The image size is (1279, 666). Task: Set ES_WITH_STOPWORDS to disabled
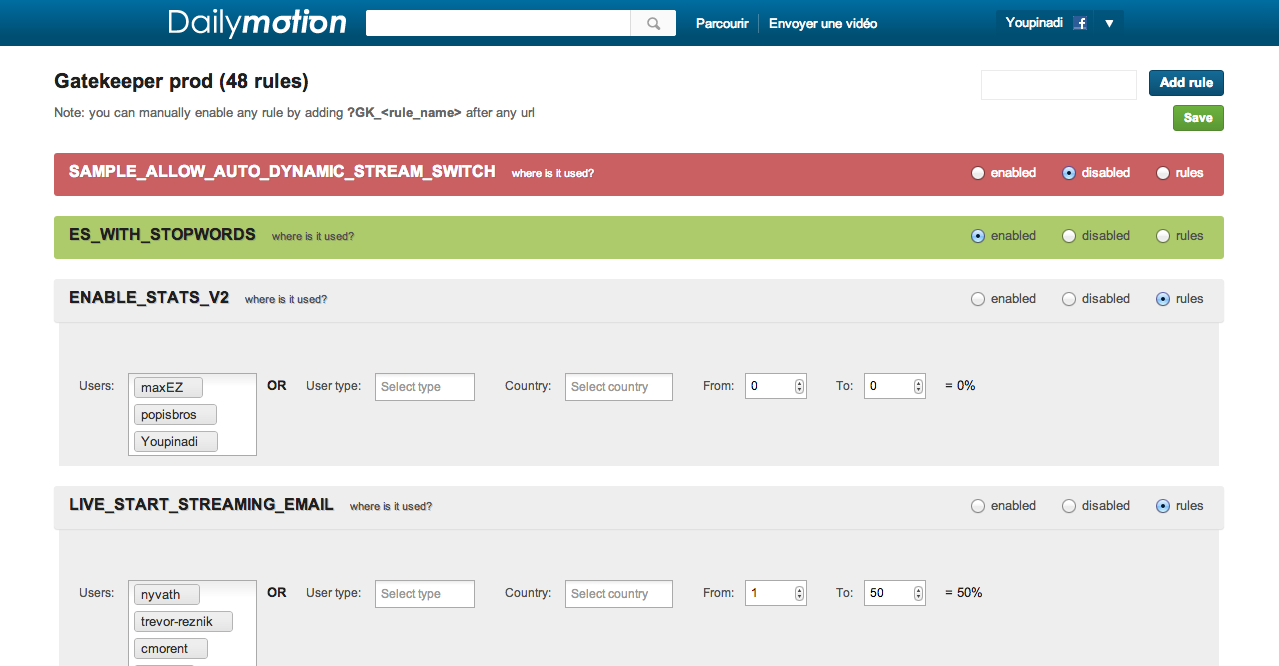click(x=1069, y=236)
